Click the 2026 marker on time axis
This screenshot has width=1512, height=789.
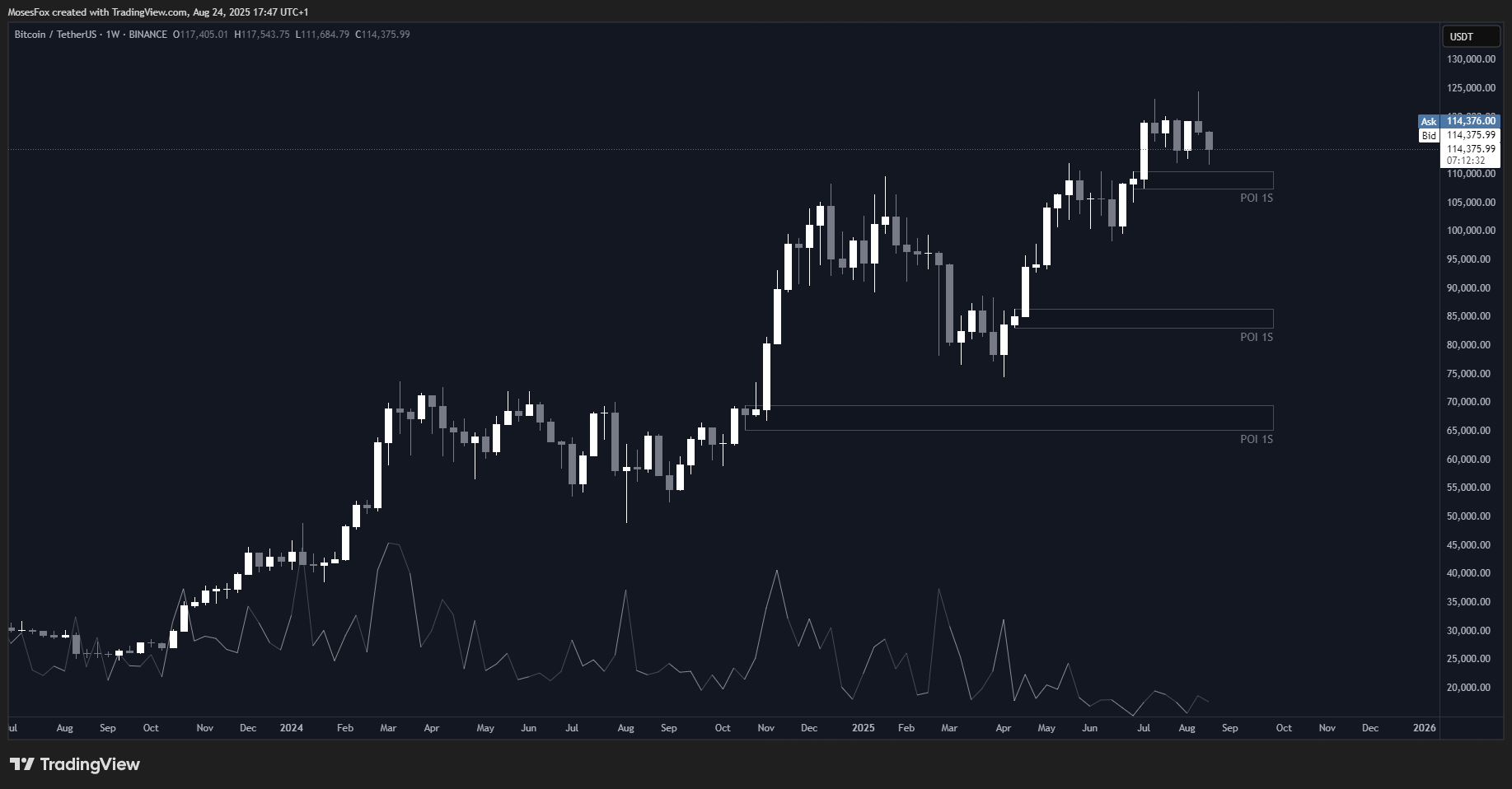[x=1424, y=728]
